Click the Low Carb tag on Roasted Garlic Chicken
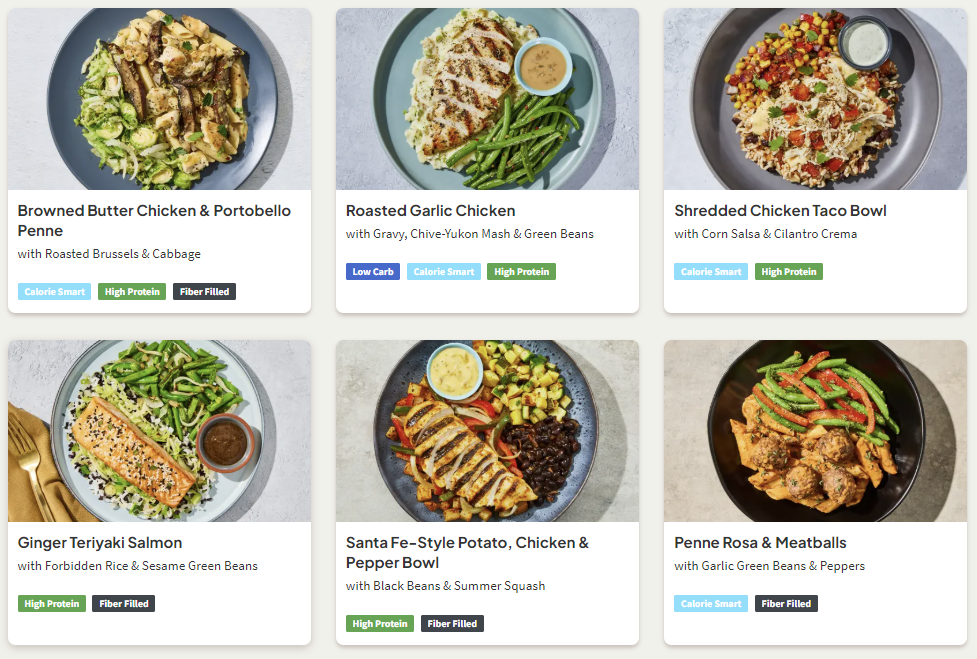 (373, 272)
